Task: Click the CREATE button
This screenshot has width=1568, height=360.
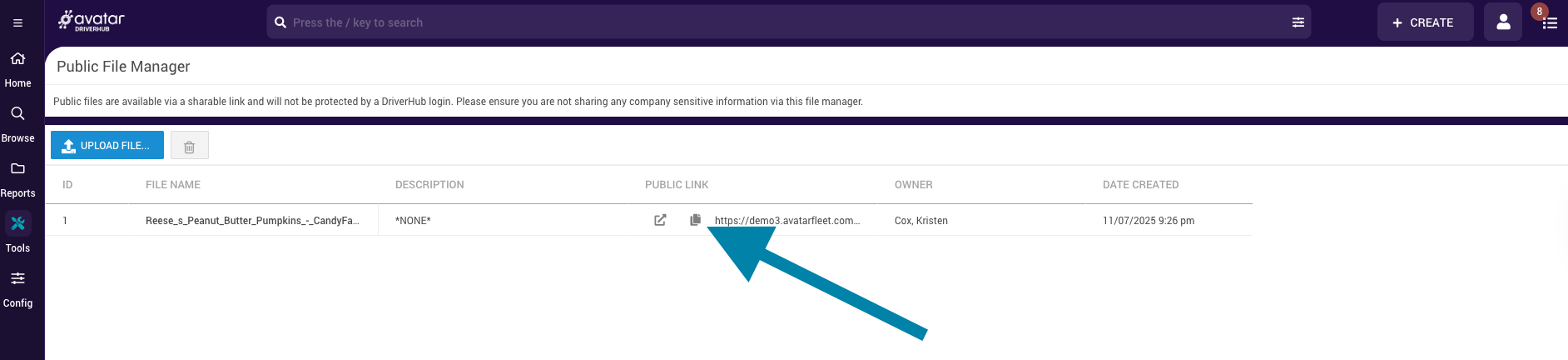Action: [x=1425, y=22]
